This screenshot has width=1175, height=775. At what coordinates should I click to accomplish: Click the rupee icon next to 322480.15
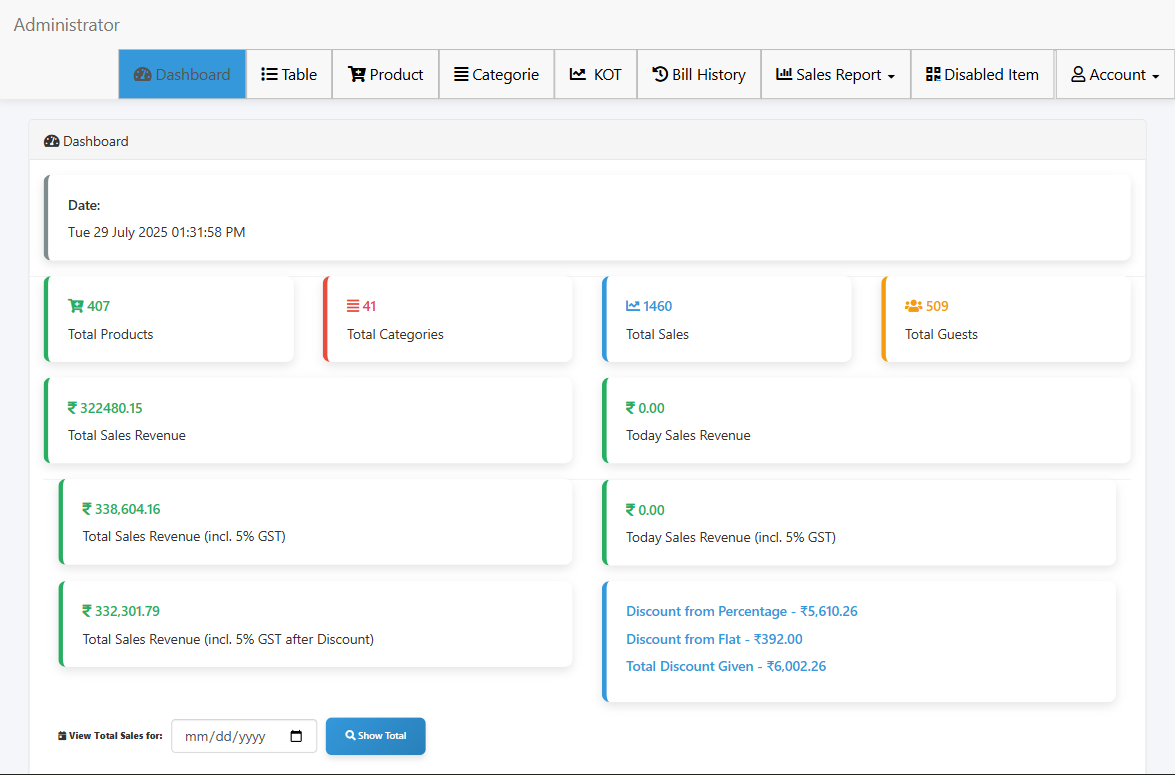72,408
